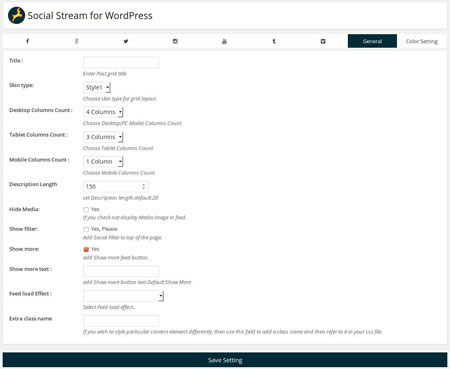Open the Skin type dropdown

tap(97, 87)
